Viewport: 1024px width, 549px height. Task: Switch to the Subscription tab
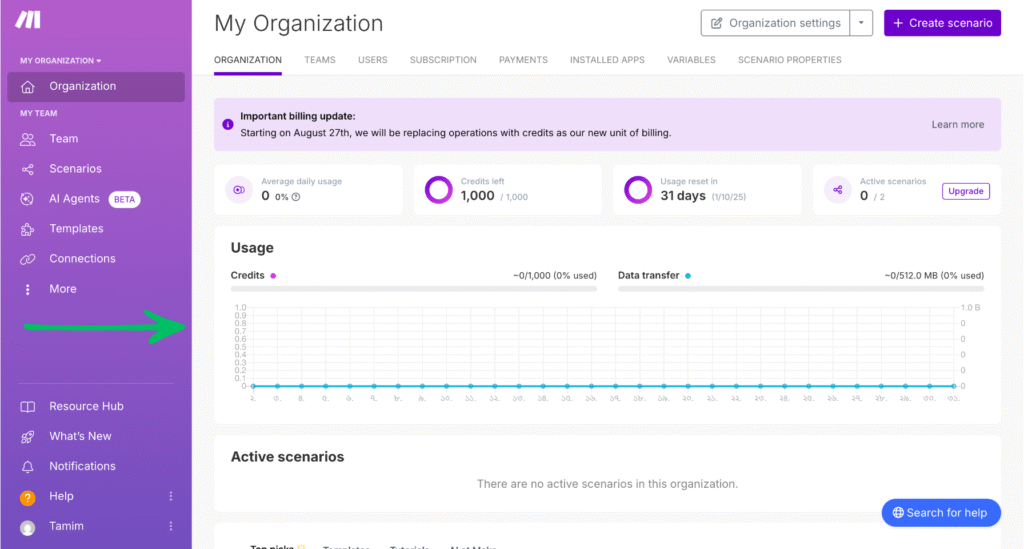click(x=443, y=60)
